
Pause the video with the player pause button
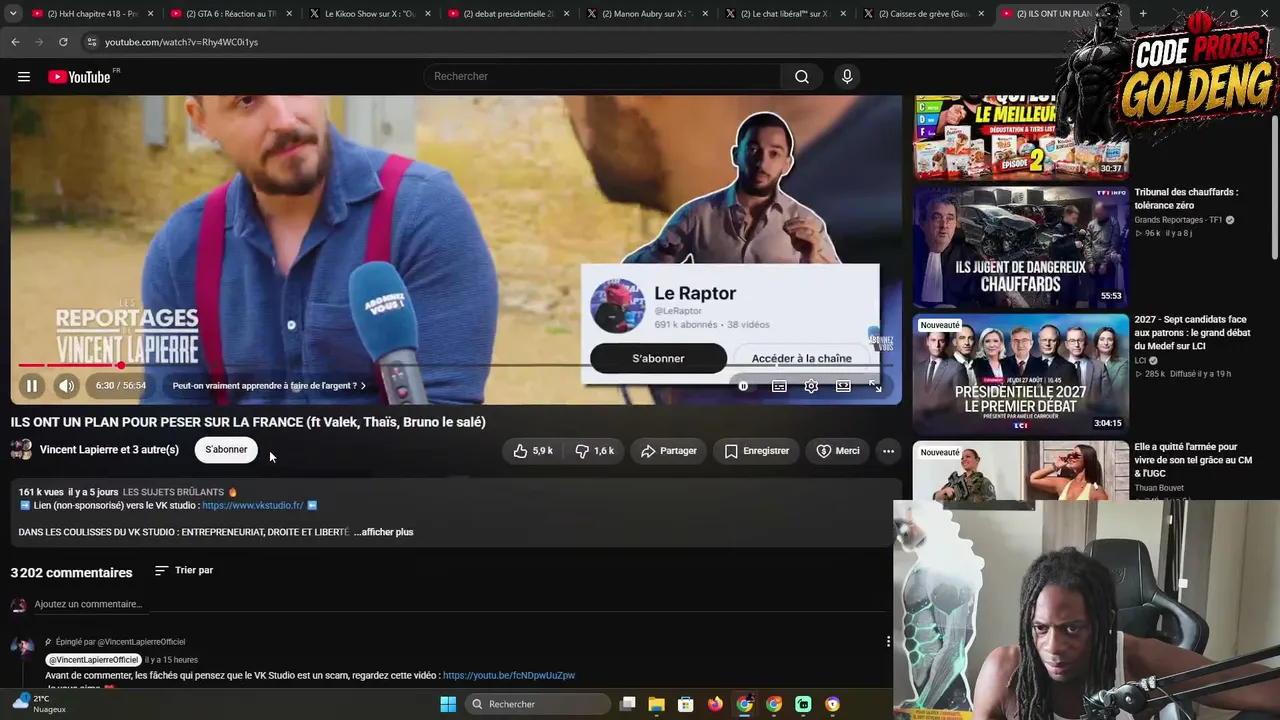pyautogui.click(x=32, y=386)
